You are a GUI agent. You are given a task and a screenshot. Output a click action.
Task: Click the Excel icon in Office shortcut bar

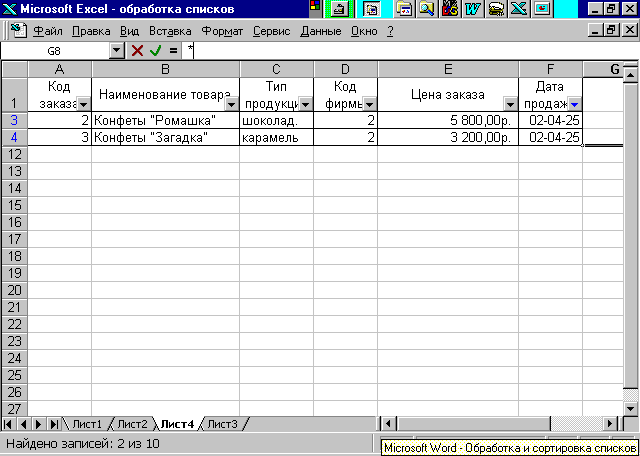[518, 9]
